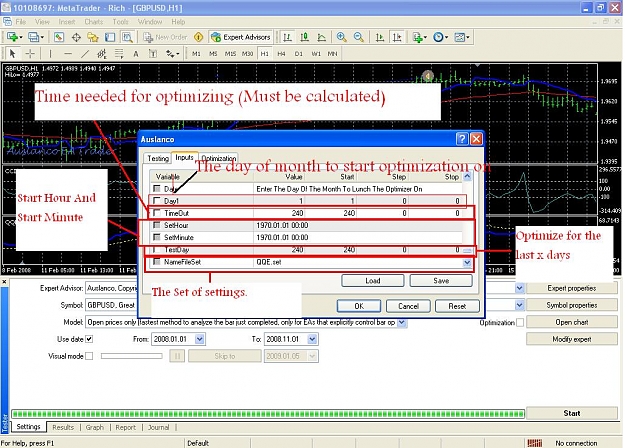Select the Fibonacci Retracement tool
Screen dimensions: 625x448
[119, 53]
